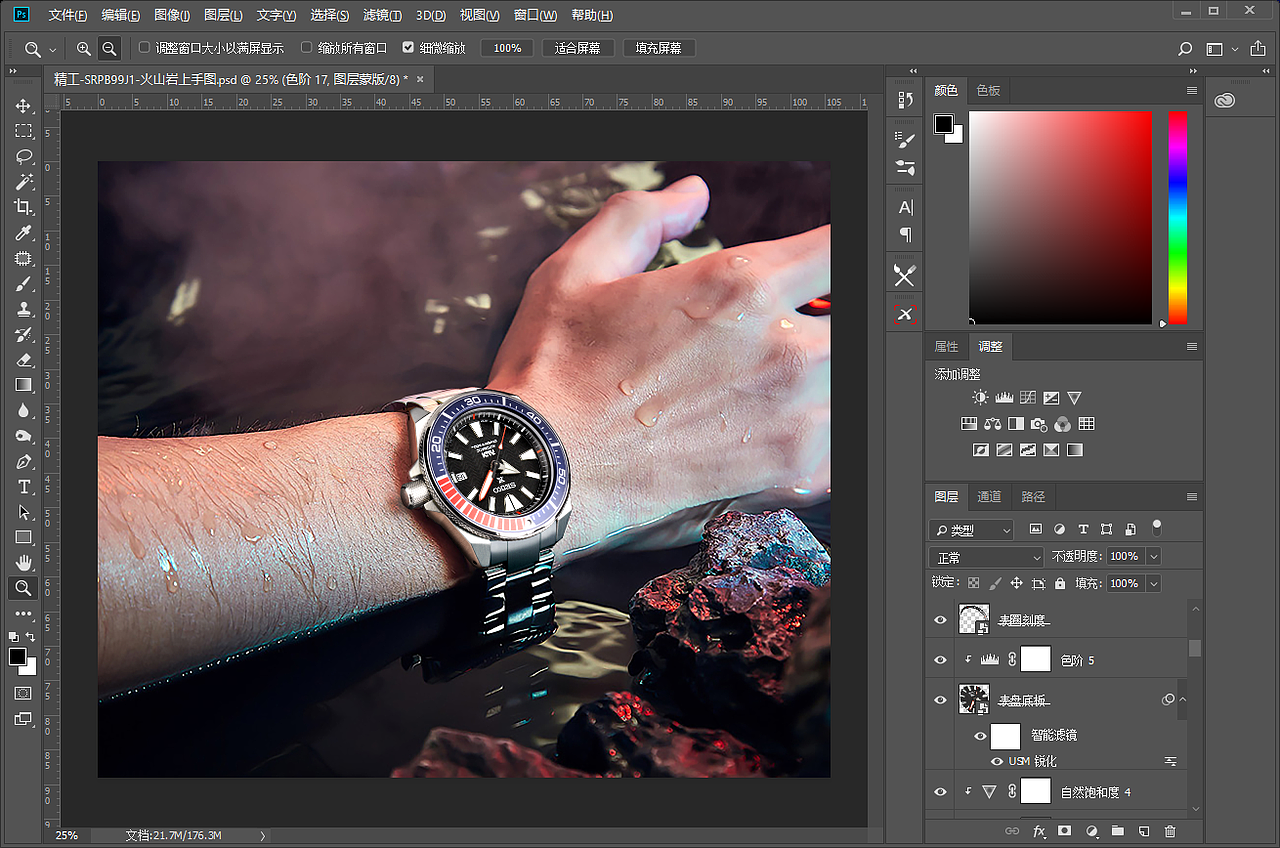Open the layer filter 类型 dropdown
Screen dimensions: 1280x848
point(971,530)
